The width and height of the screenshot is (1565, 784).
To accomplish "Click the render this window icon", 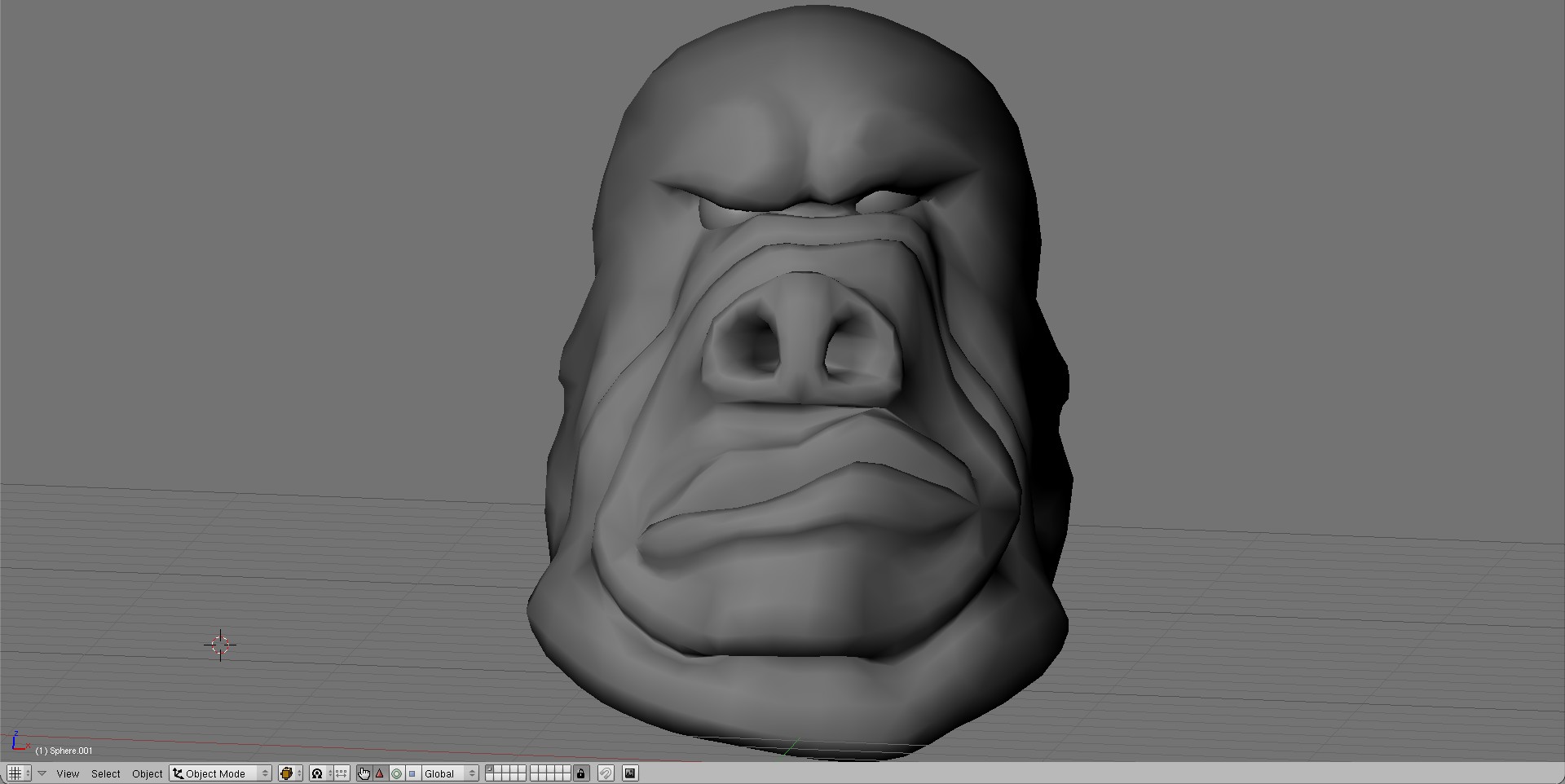I will point(630,773).
